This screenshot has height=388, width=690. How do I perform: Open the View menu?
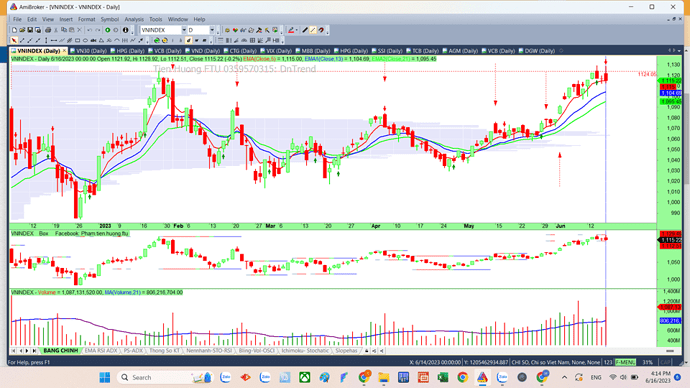click(x=48, y=19)
